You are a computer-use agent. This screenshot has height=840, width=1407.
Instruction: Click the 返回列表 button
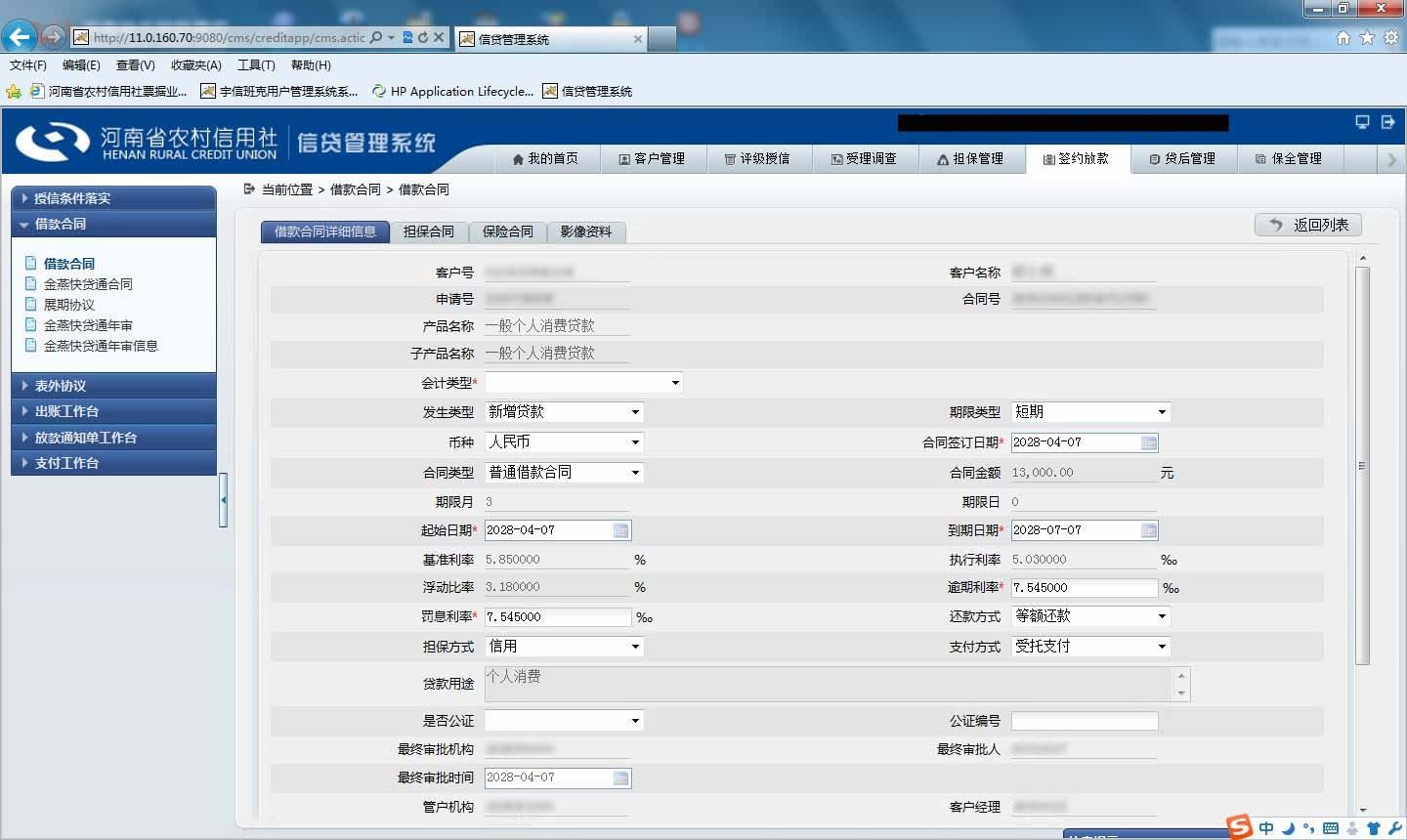[x=1308, y=225]
